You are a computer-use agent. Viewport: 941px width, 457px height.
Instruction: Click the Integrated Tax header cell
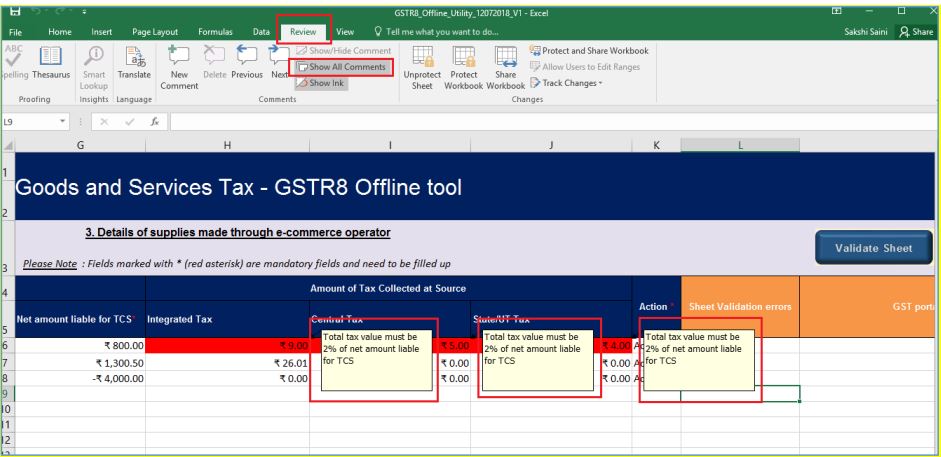tap(227, 319)
